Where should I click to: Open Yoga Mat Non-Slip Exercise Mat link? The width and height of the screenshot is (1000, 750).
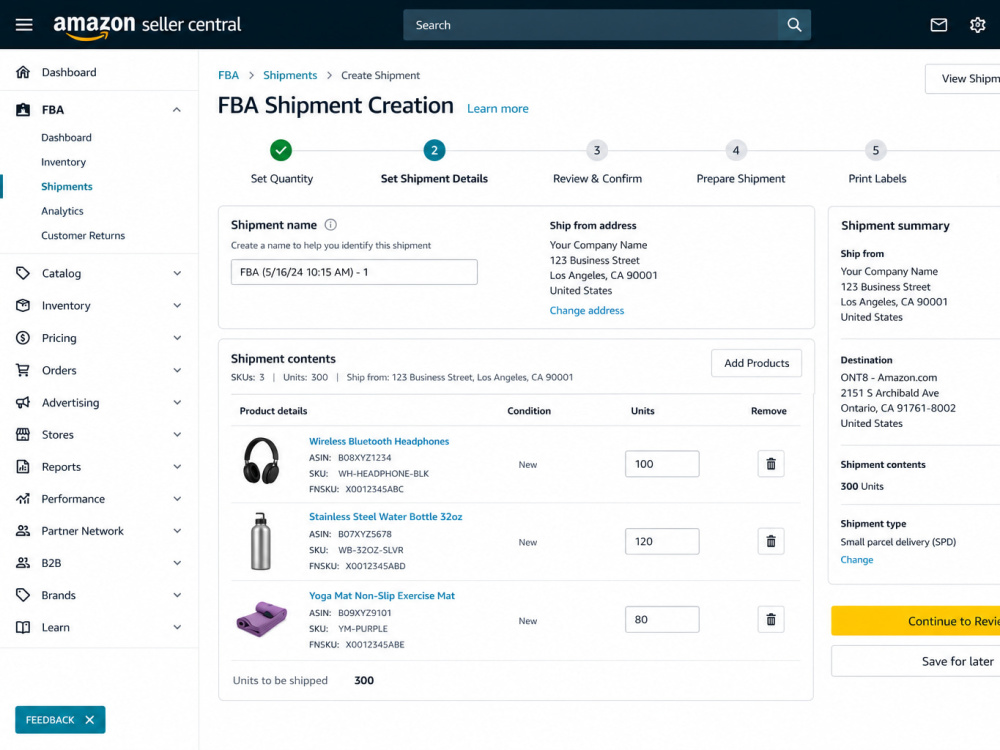[382, 596]
